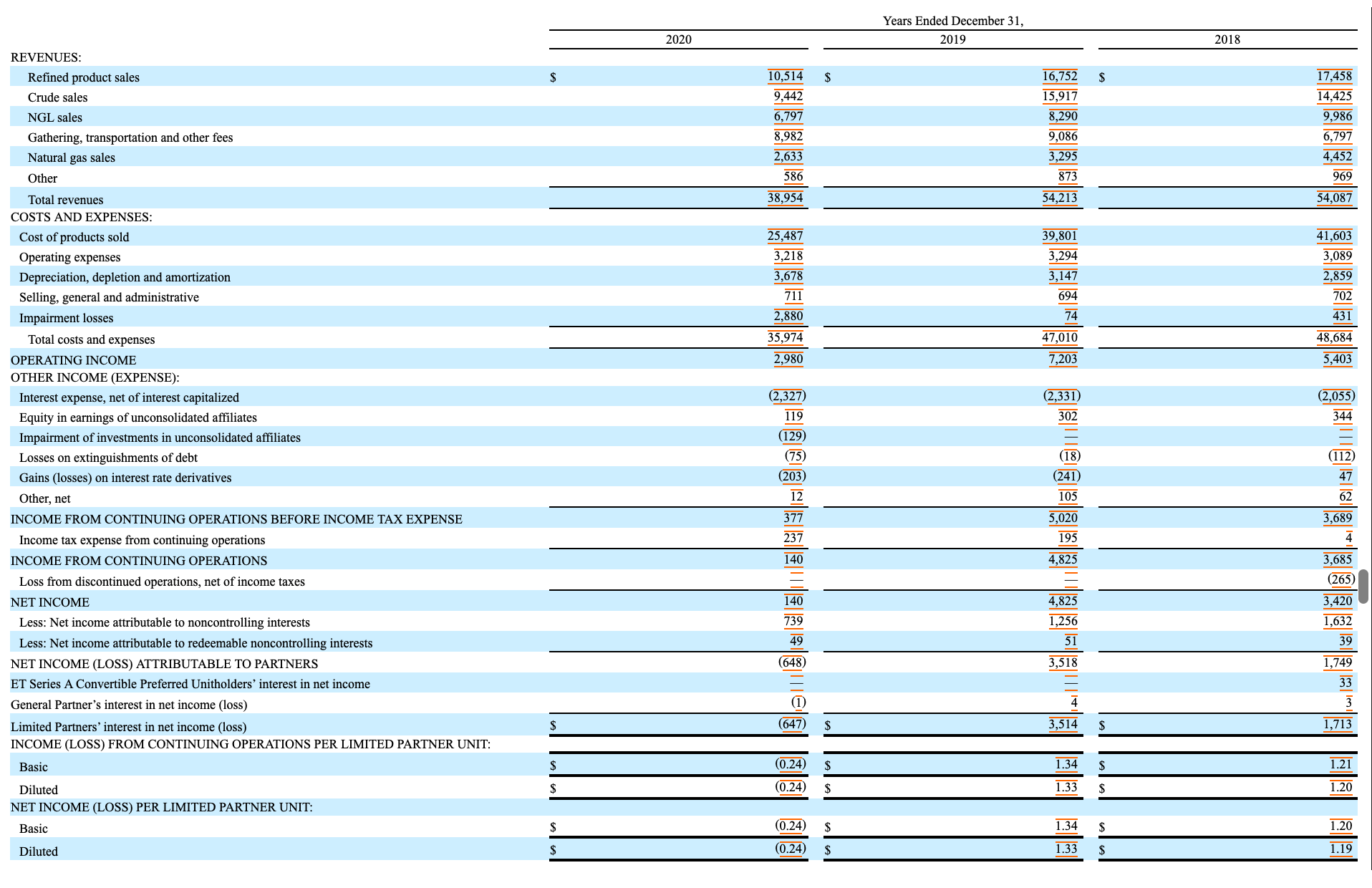Screen dimensions: 1372x888
Task: Click the vertical scrollbar thumb
Action: tap(1363, 587)
